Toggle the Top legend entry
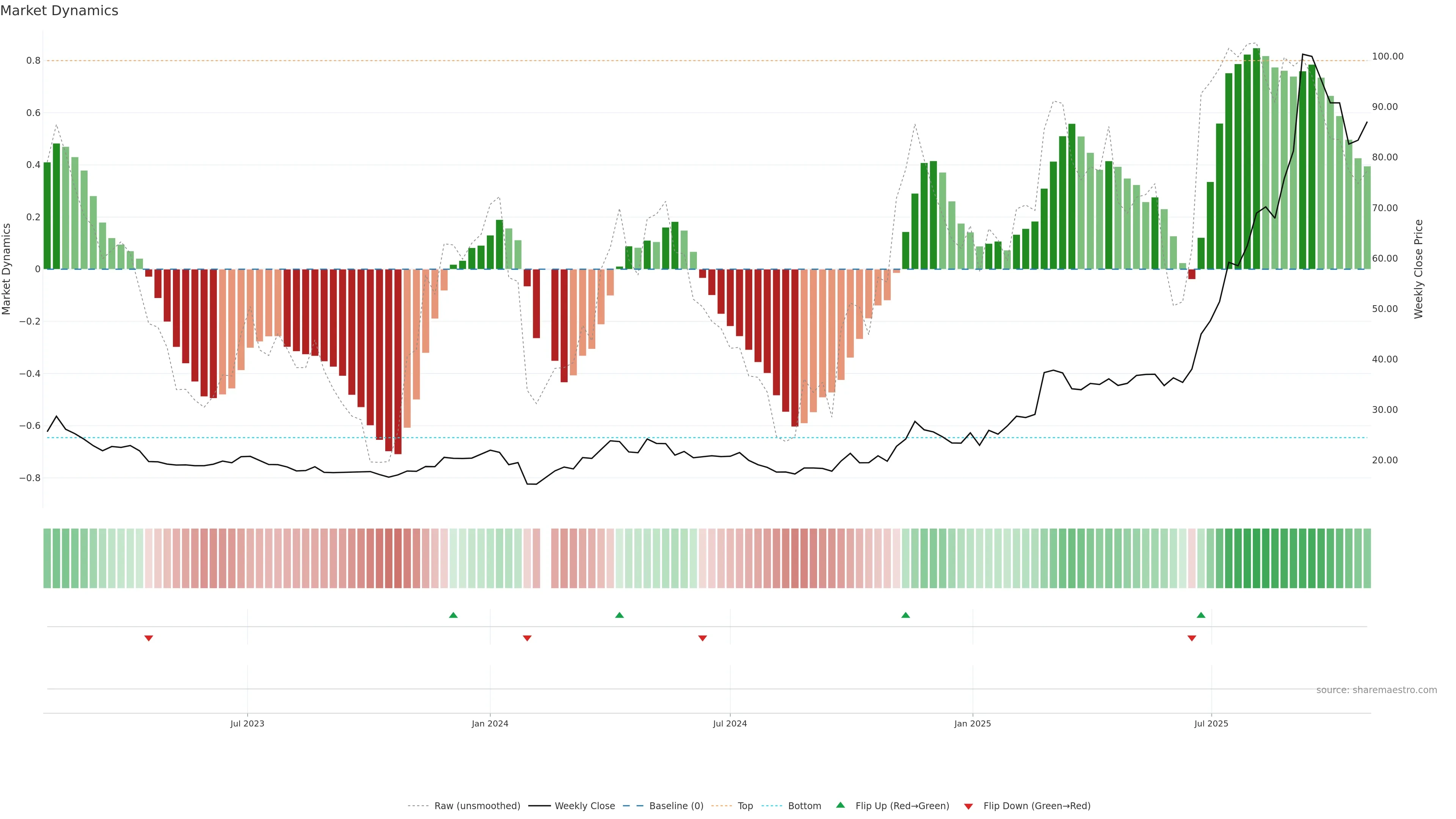The image size is (1456, 819). click(745, 806)
